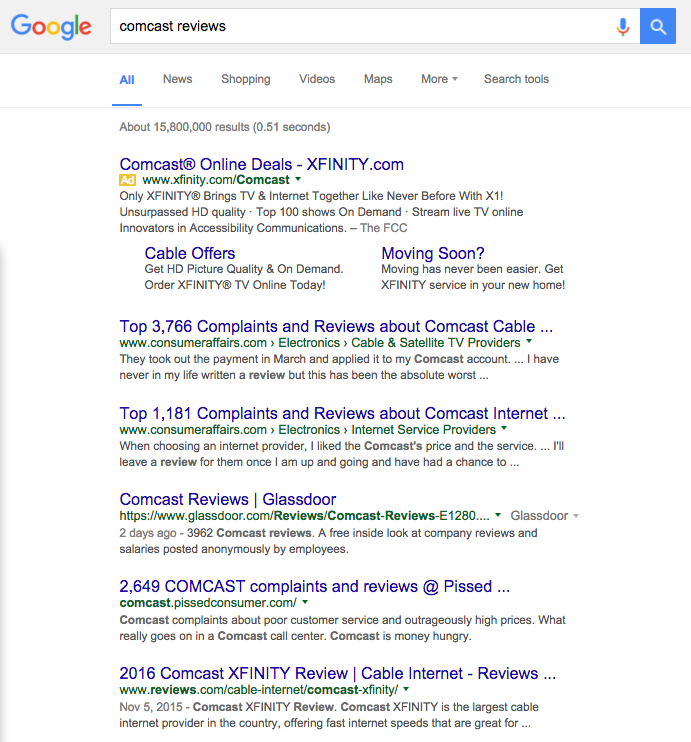691x742 pixels.
Task: Click the About 15,800,000 results text
Action: pyautogui.click(x=225, y=127)
